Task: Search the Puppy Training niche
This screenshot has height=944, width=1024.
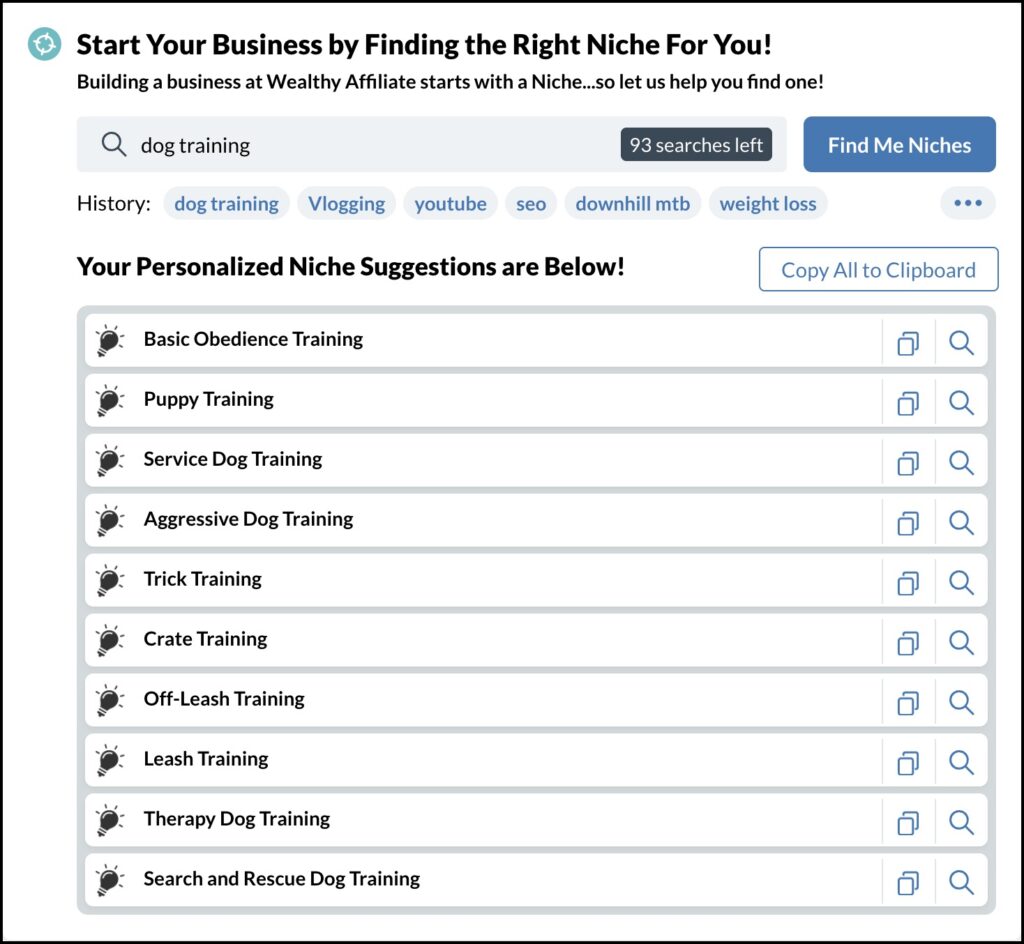Action: tap(961, 403)
